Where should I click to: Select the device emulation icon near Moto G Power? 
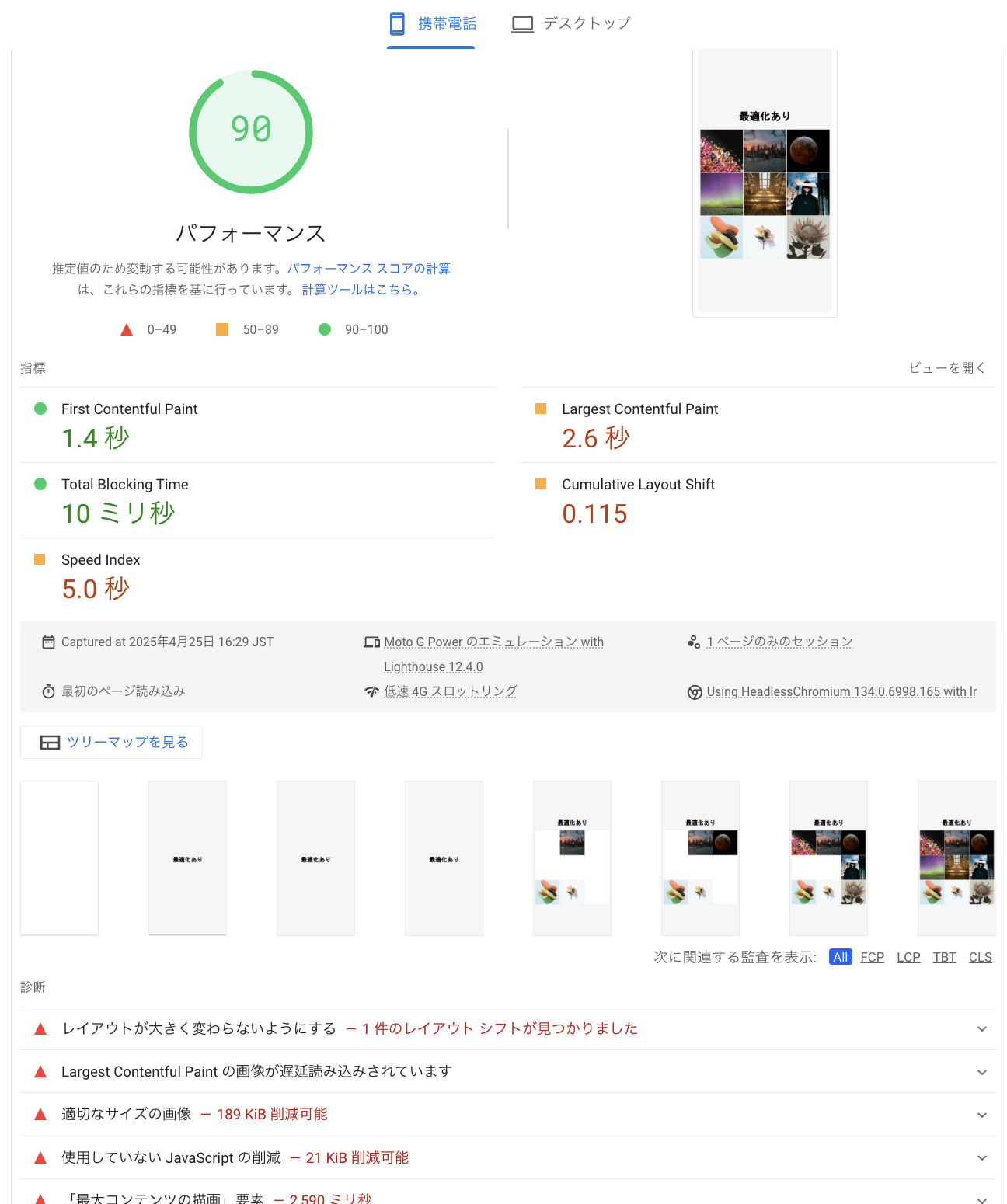point(371,642)
